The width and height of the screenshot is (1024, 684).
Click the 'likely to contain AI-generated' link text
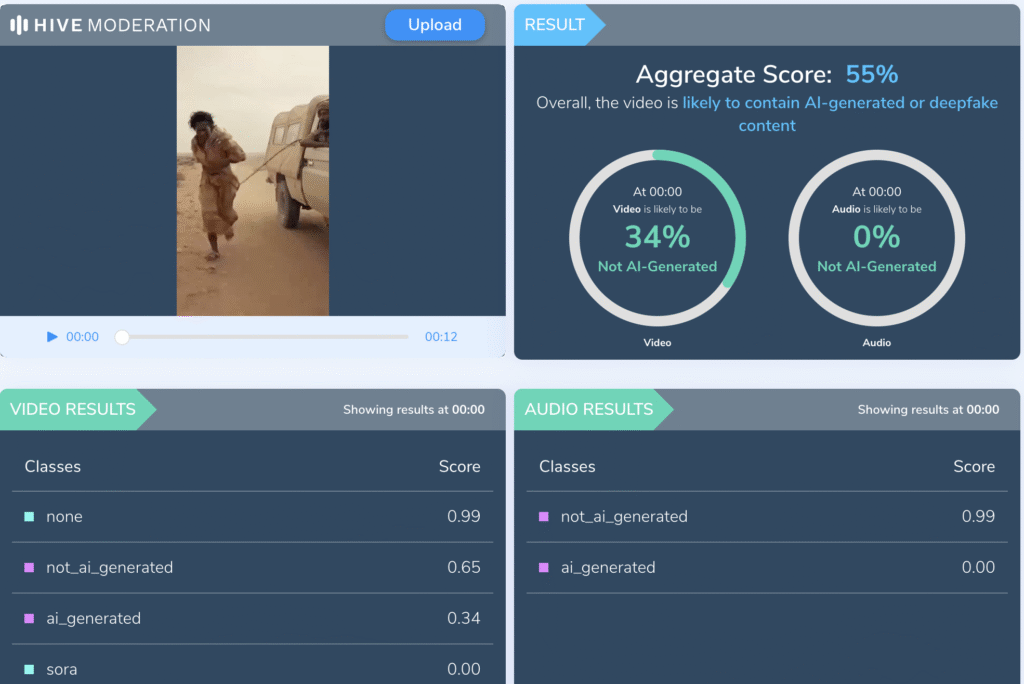pos(840,103)
